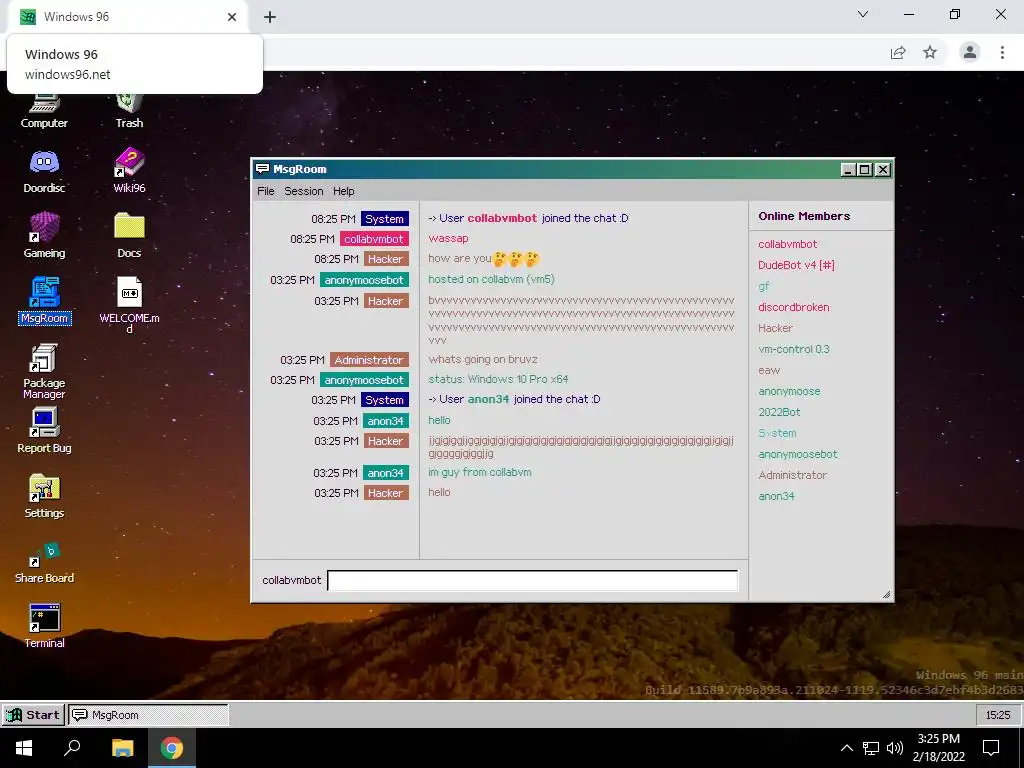Select the Windows 96 browser tab
Screen dimensions: 1024x768
127,17
